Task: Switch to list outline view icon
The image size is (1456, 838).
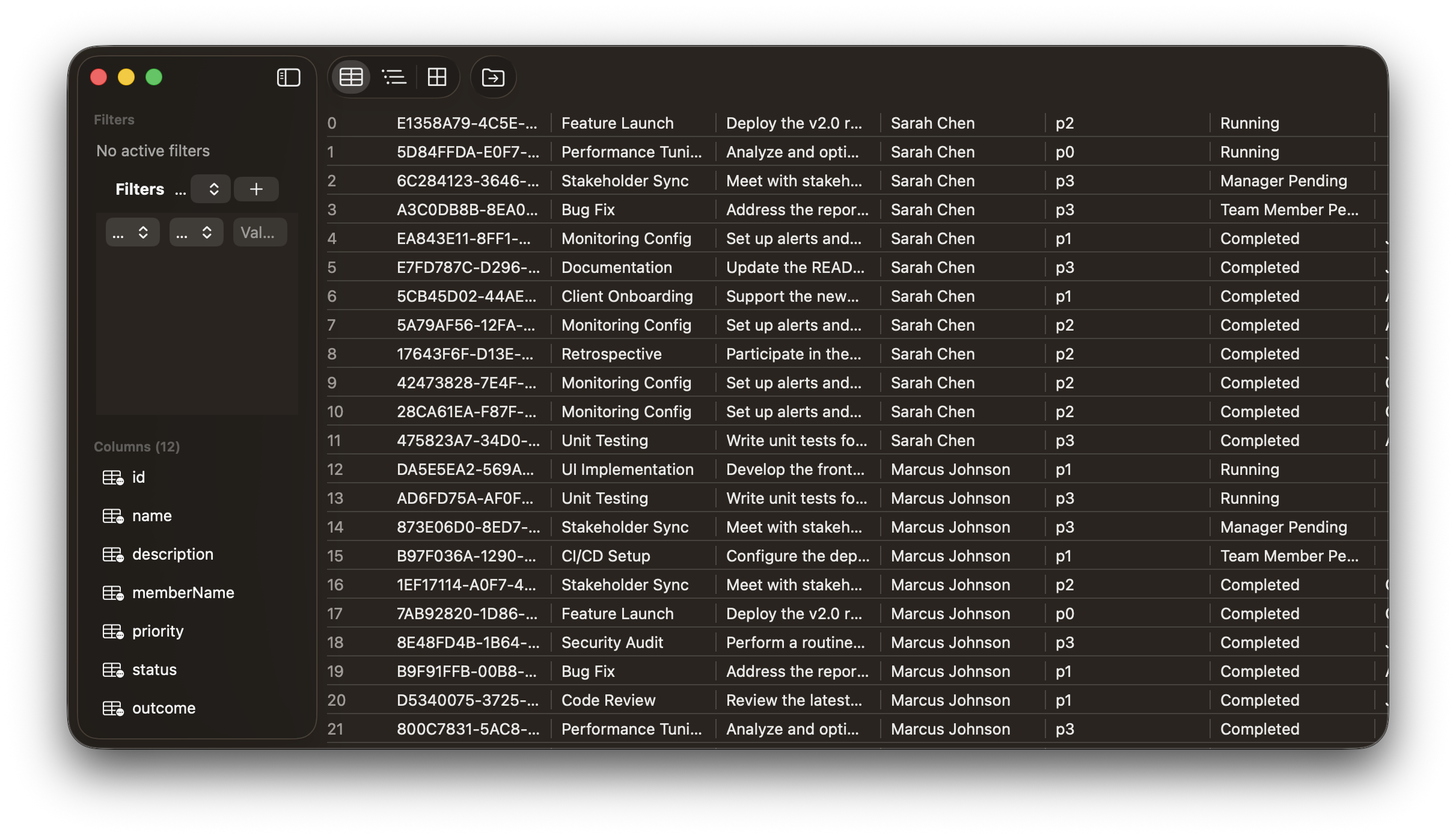Action: tap(394, 78)
